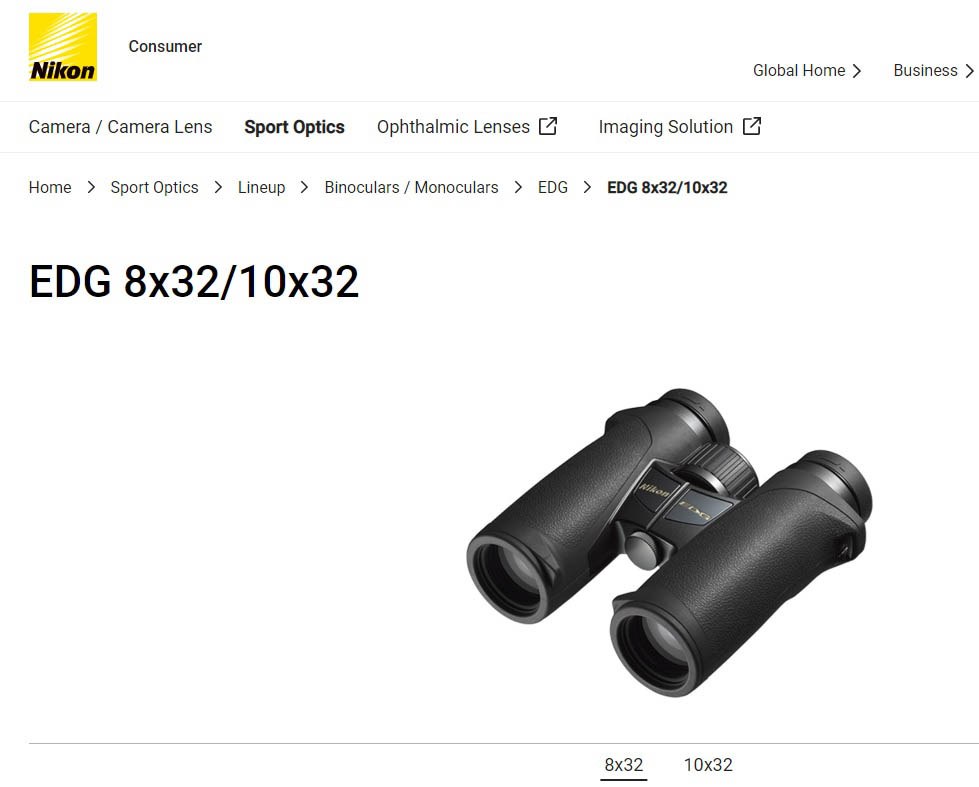This screenshot has height=787, width=979.
Task: Open the Camera / Camera Lens menu
Action: click(x=121, y=127)
